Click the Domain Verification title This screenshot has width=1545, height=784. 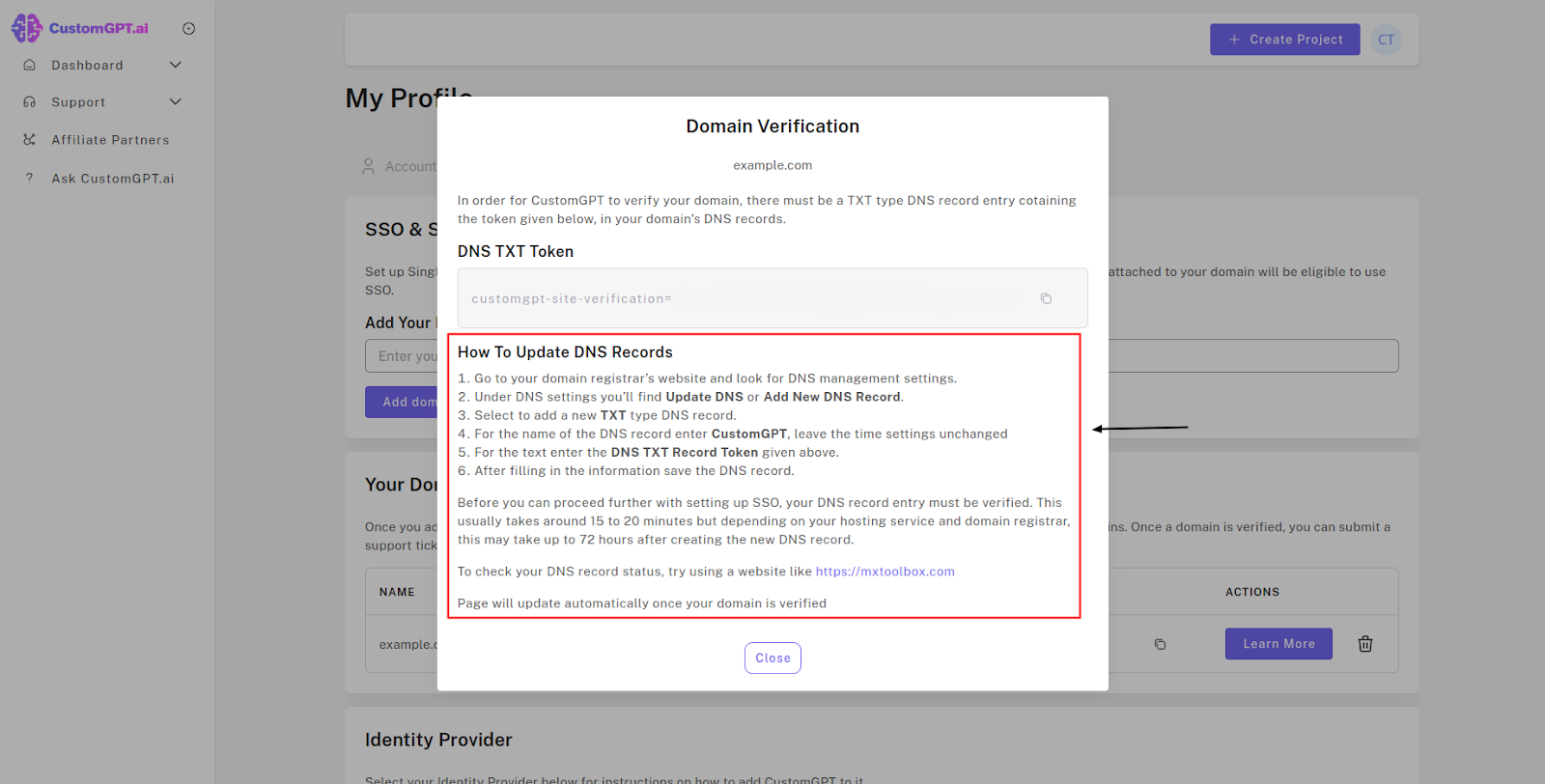point(772,126)
